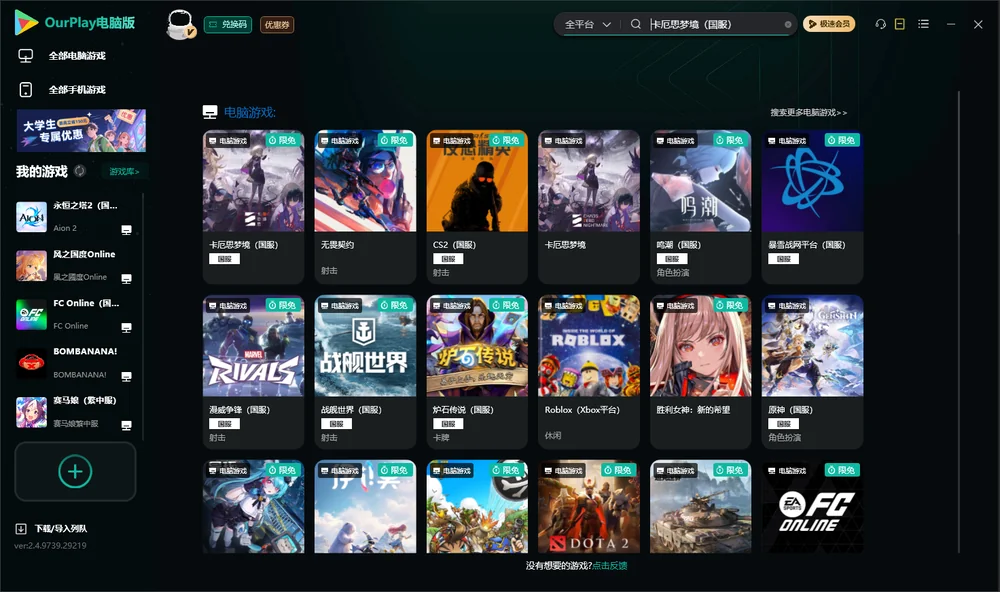The height and width of the screenshot is (592, 1000).
Task: Click the 点击反馈 feedback link
Action: (610, 565)
